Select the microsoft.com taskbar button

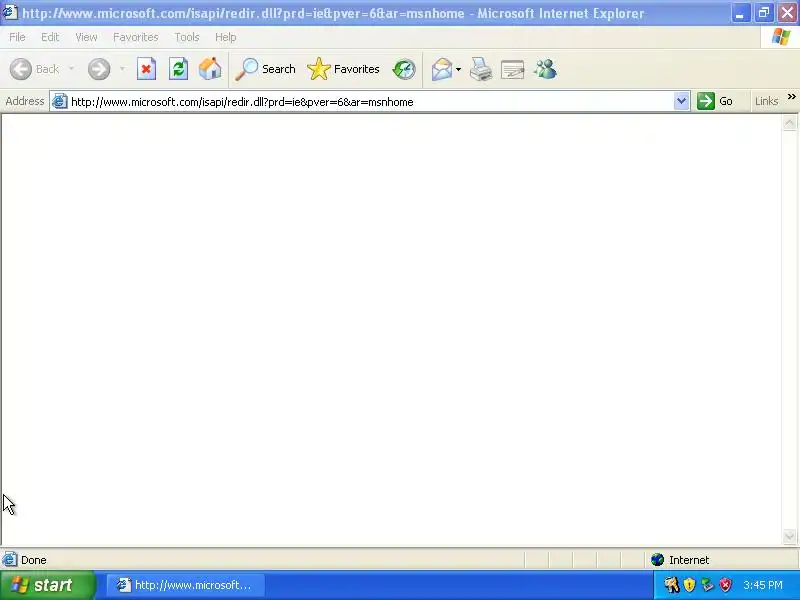[x=185, y=585]
